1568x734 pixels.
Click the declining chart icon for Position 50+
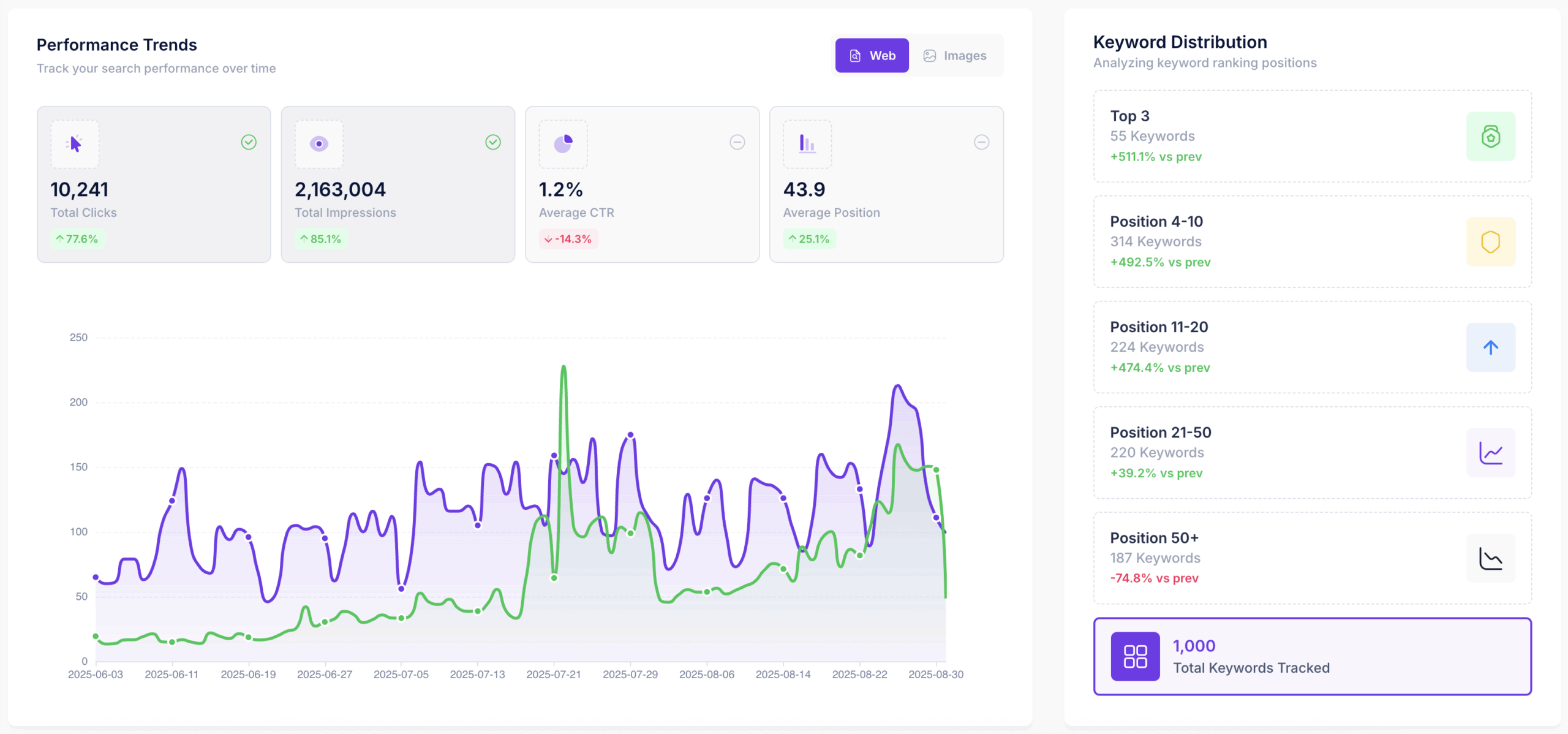pyautogui.click(x=1490, y=558)
